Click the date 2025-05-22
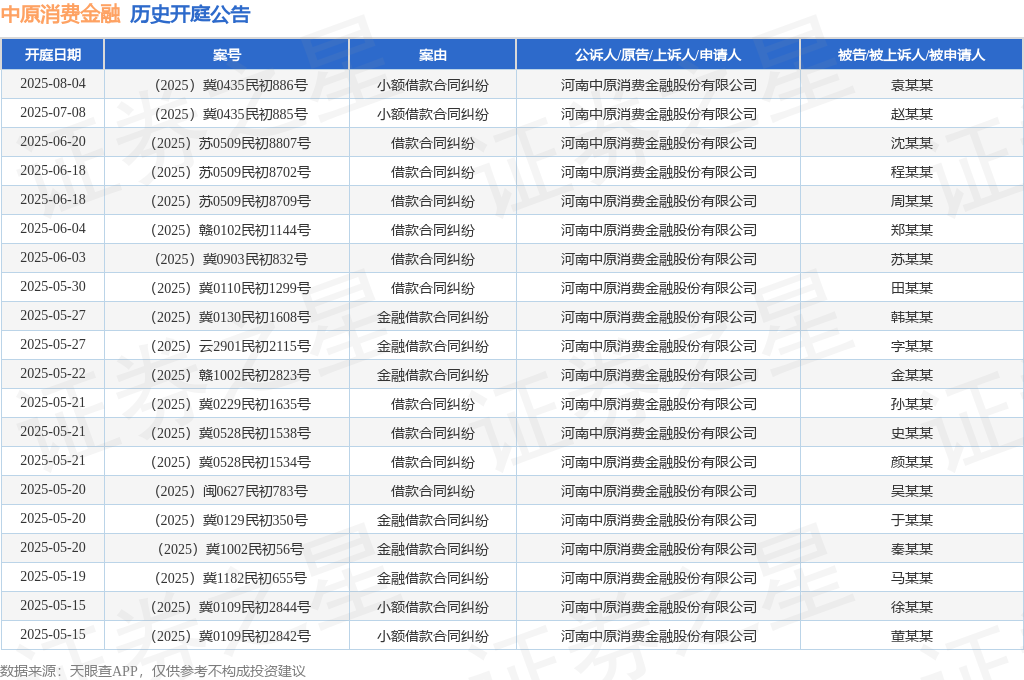 (x=53, y=374)
